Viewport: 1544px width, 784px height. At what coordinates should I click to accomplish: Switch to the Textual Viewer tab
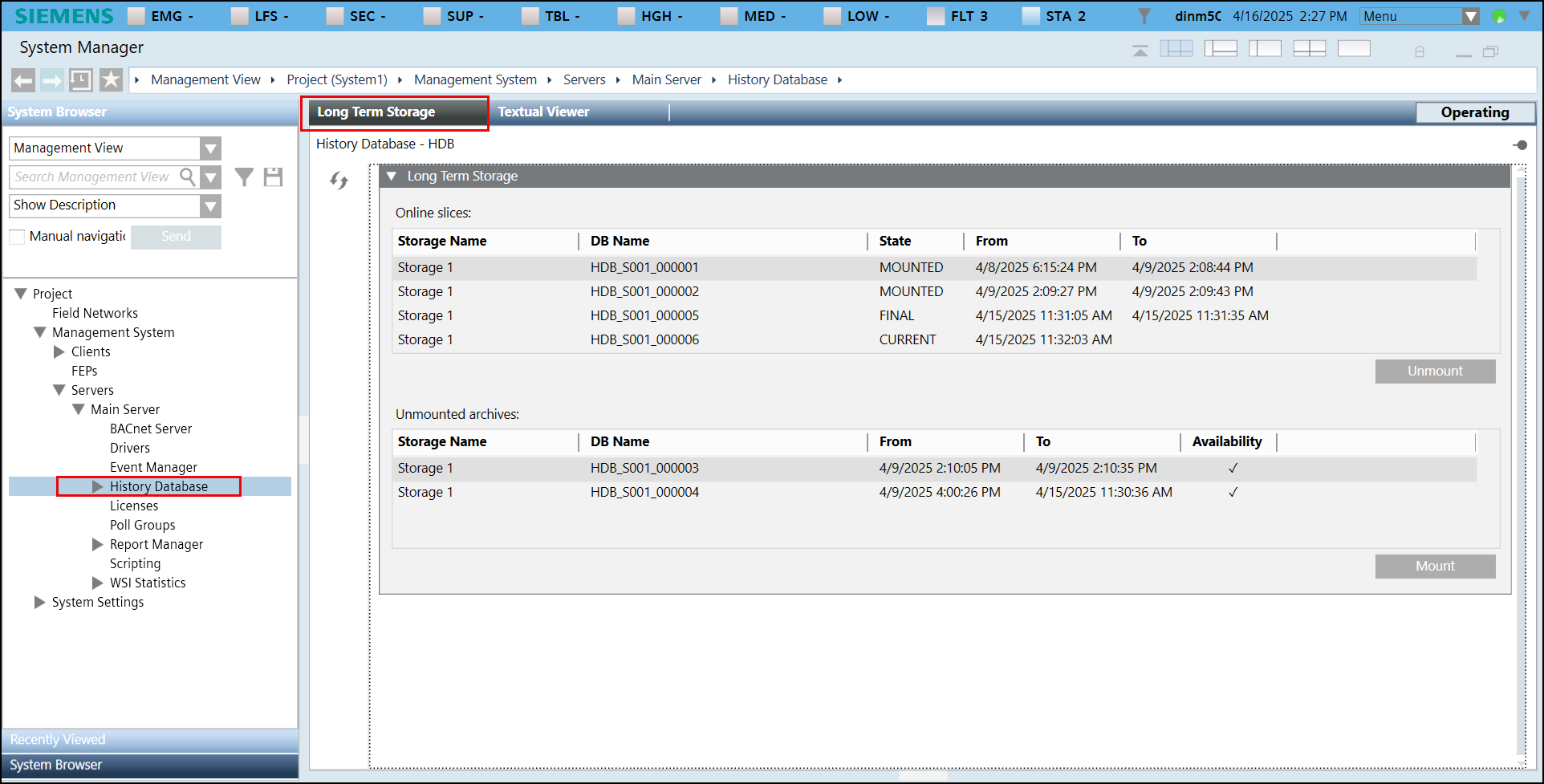pos(543,112)
